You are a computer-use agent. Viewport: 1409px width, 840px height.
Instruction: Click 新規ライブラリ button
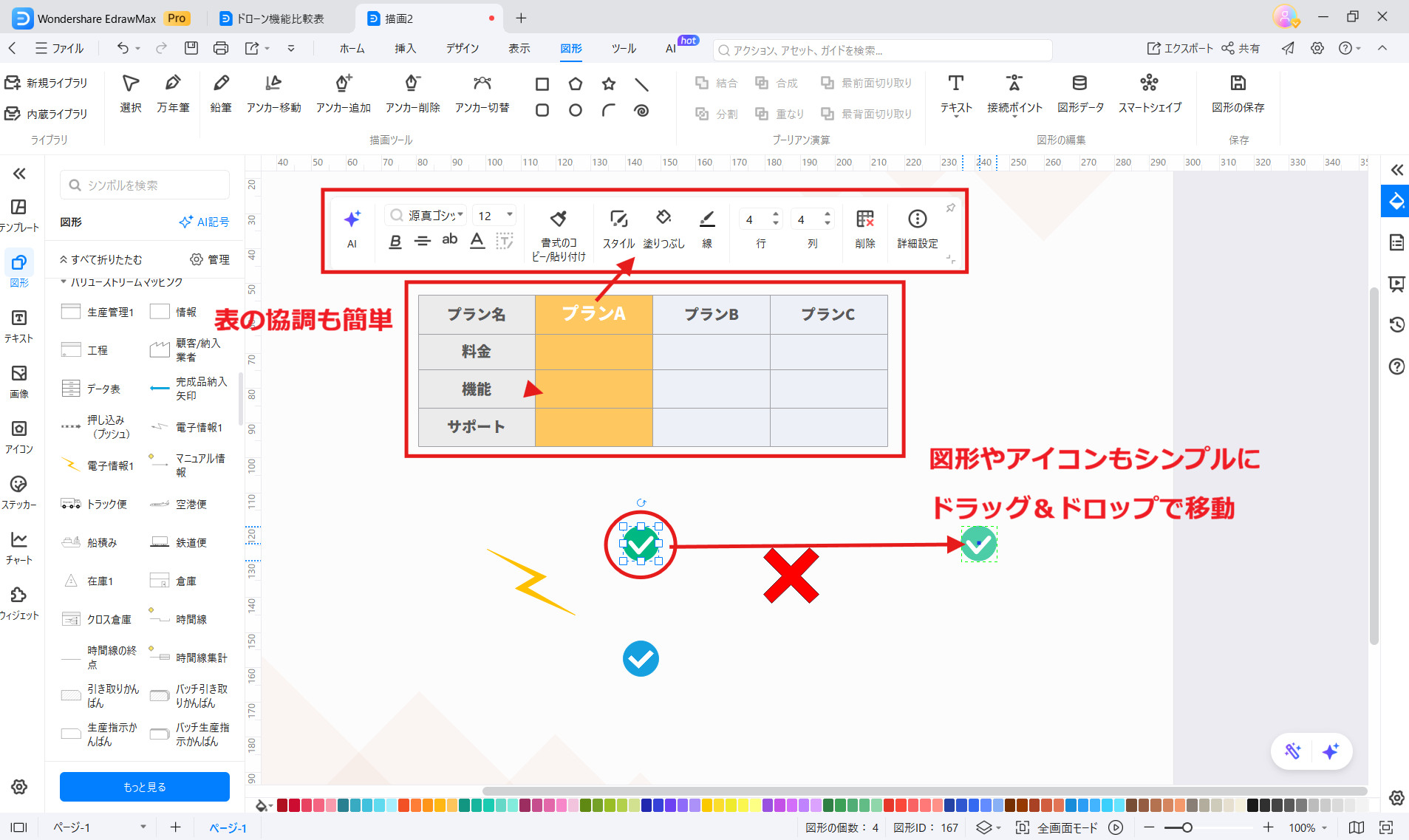tap(46, 83)
